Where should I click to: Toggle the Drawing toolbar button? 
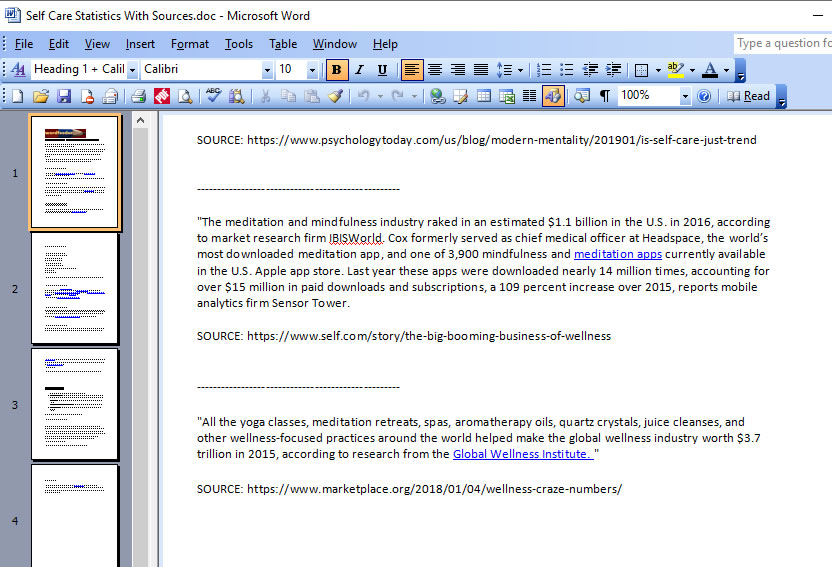point(553,96)
